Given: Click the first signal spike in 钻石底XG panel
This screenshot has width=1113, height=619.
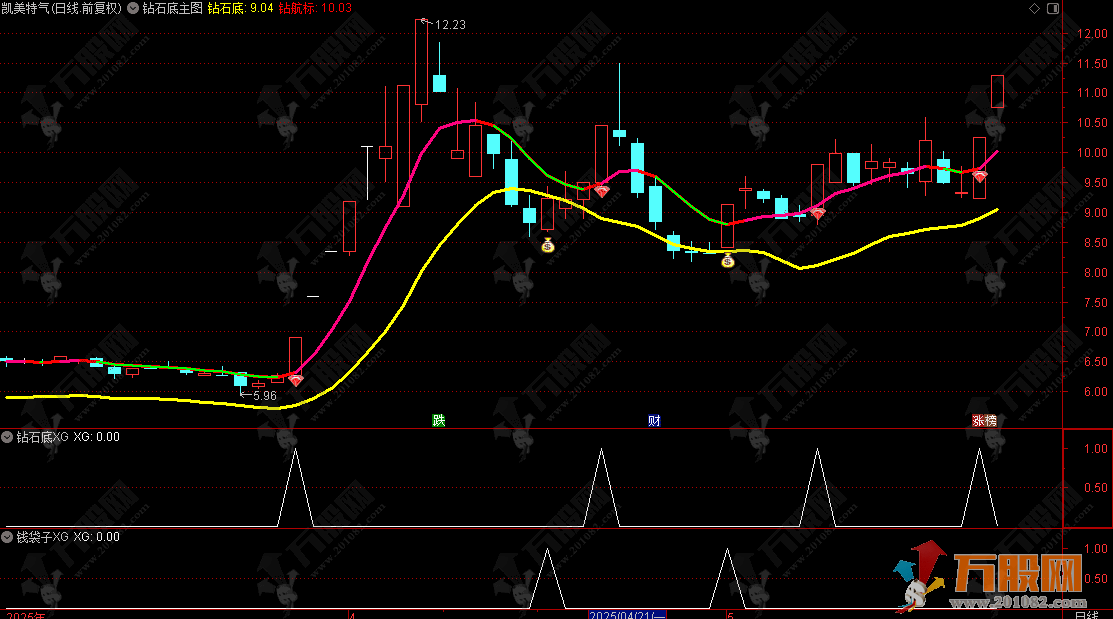Looking at the screenshot, I should pyautogui.click(x=295, y=487).
